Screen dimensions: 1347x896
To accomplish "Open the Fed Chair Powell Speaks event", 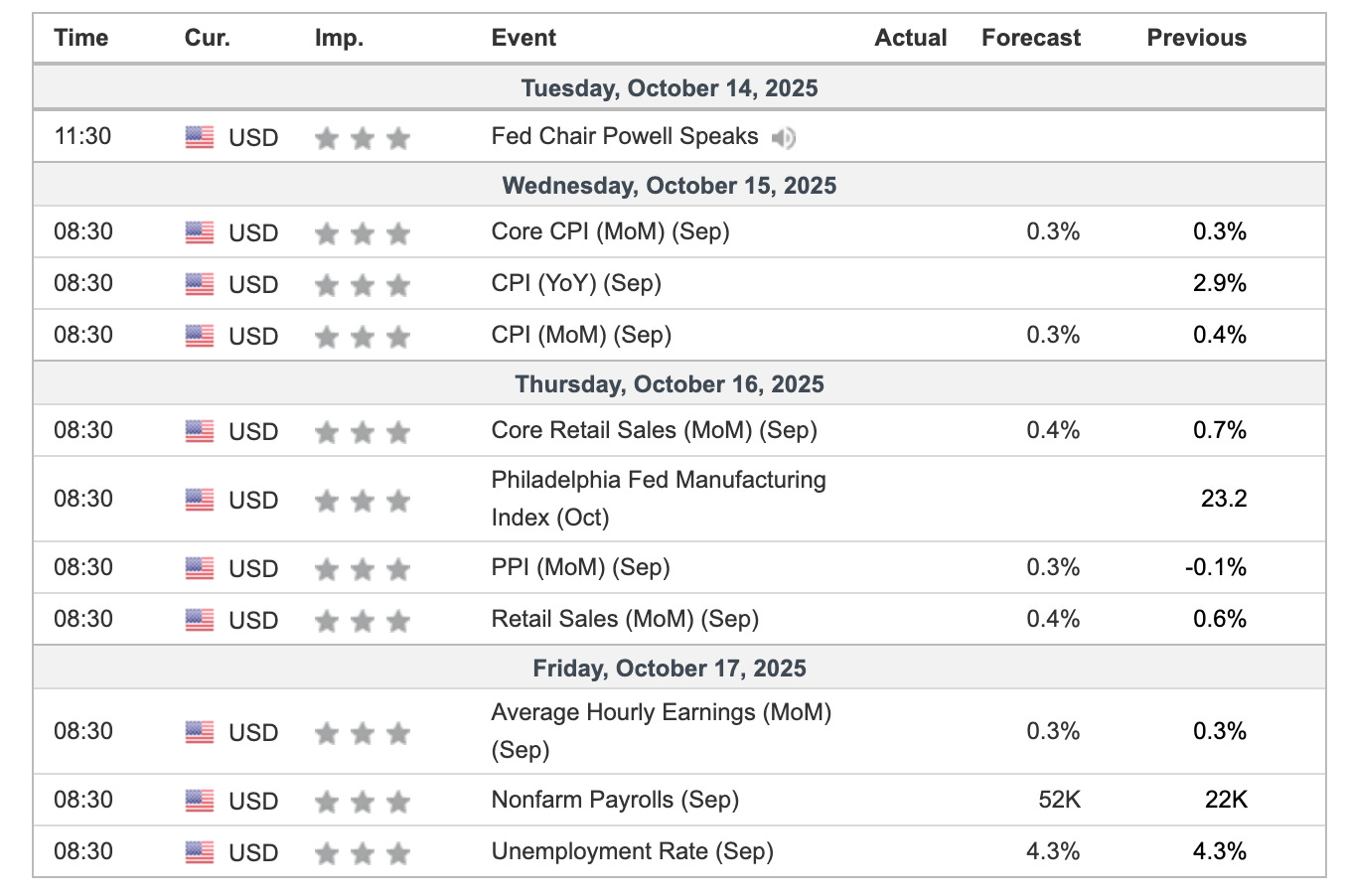I will pyautogui.click(x=625, y=136).
